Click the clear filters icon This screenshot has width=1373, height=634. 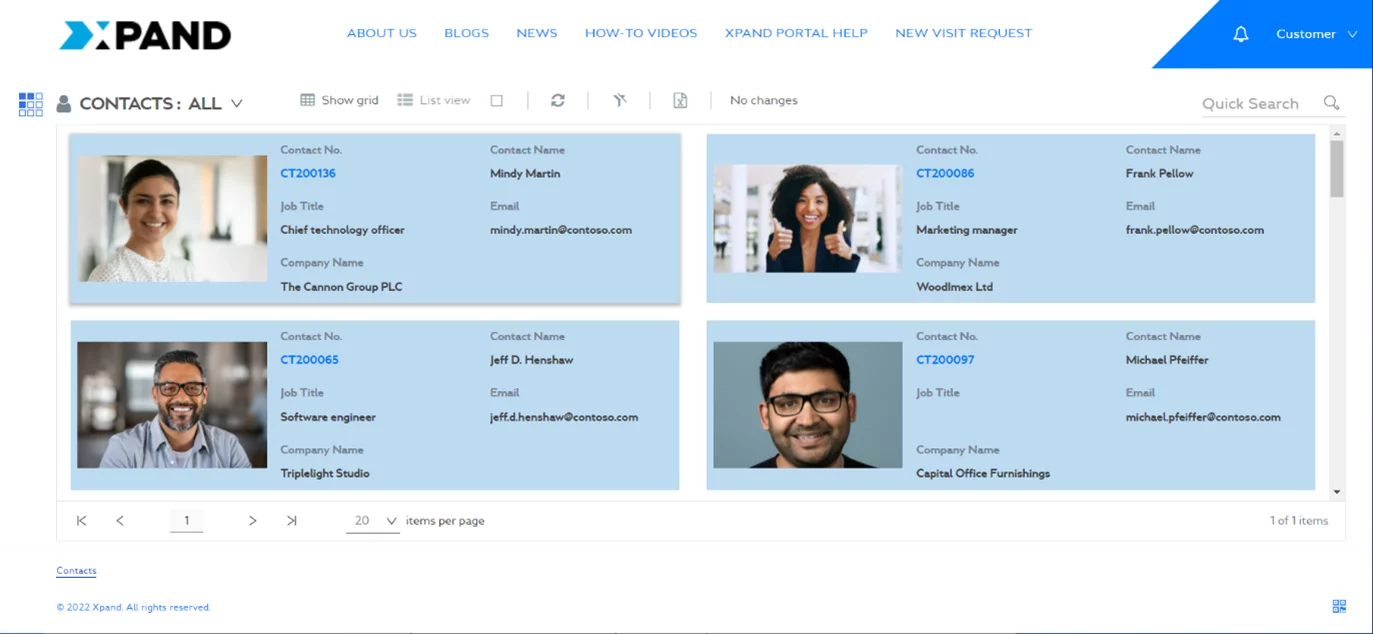point(620,100)
